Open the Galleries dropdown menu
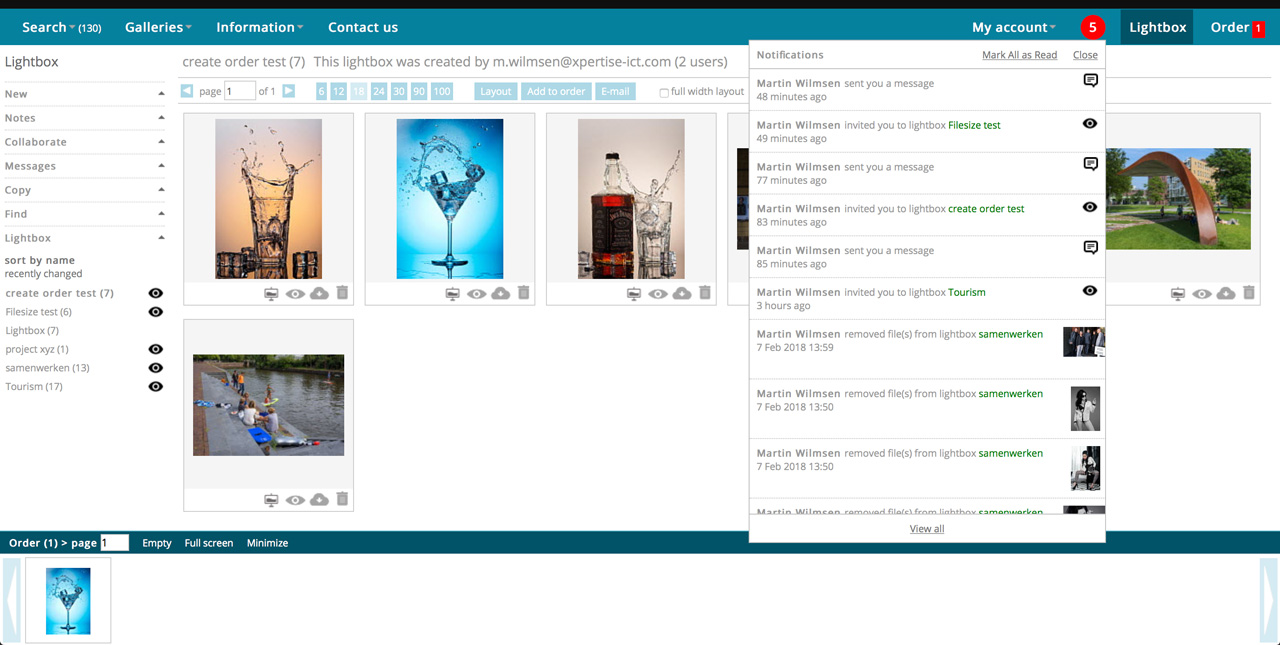 (x=158, y=27)
